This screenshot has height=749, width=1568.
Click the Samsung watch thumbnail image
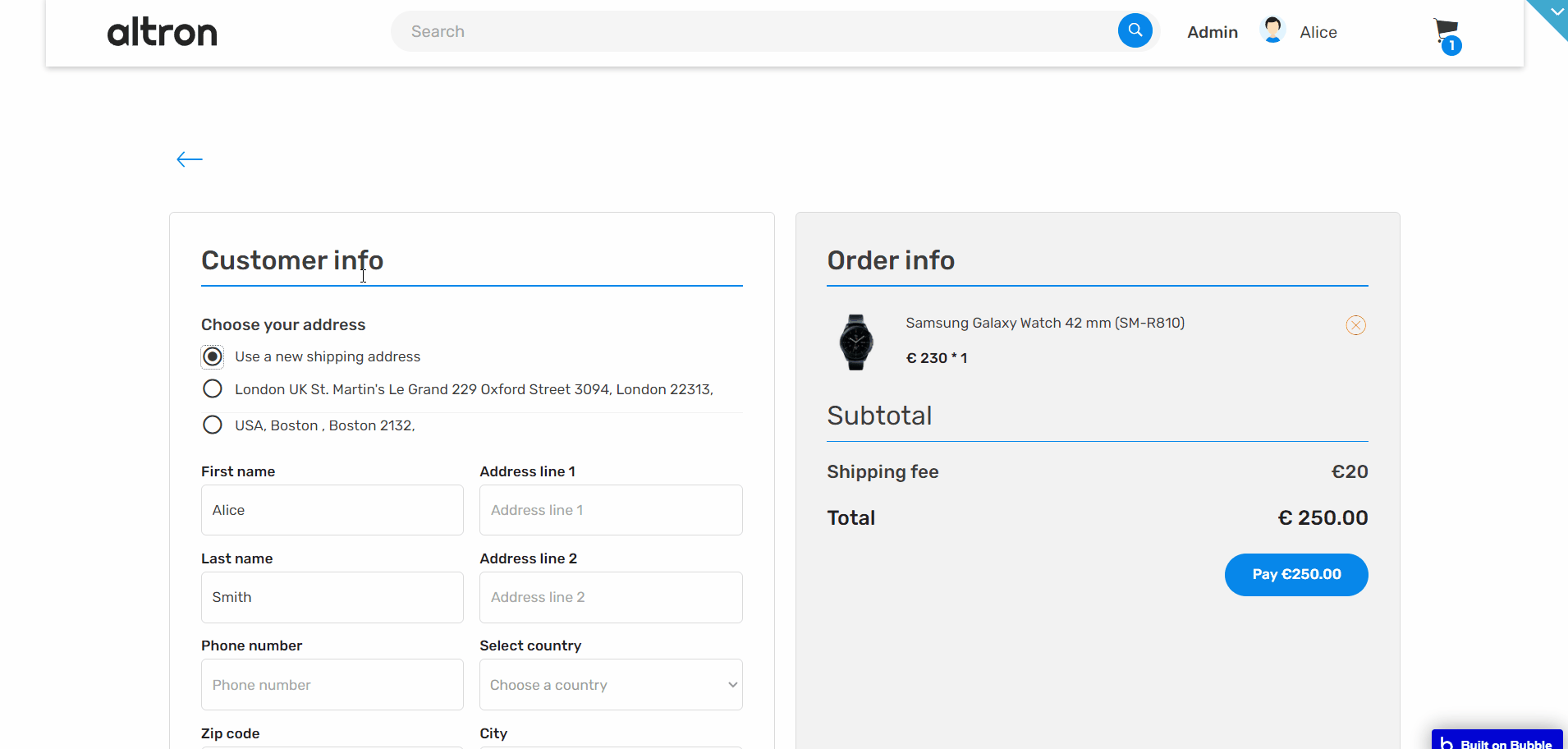[856, 342]
